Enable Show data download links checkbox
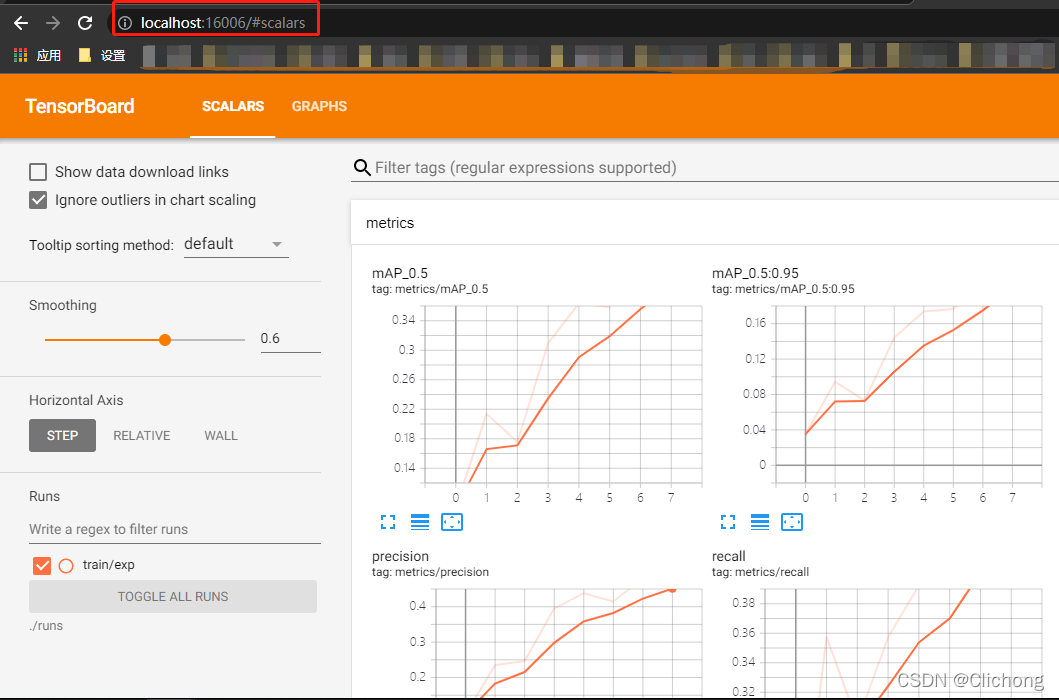Image resolution: width=1059 pixels, height=700 pixels. click(x=39, y=172)
